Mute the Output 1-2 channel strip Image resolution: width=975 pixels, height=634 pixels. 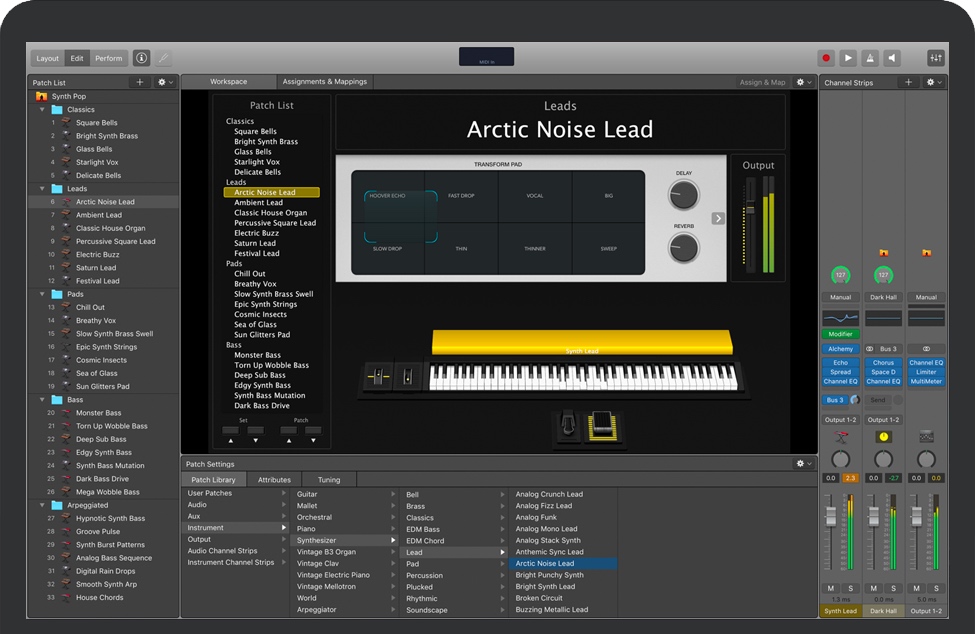(916, 588)
